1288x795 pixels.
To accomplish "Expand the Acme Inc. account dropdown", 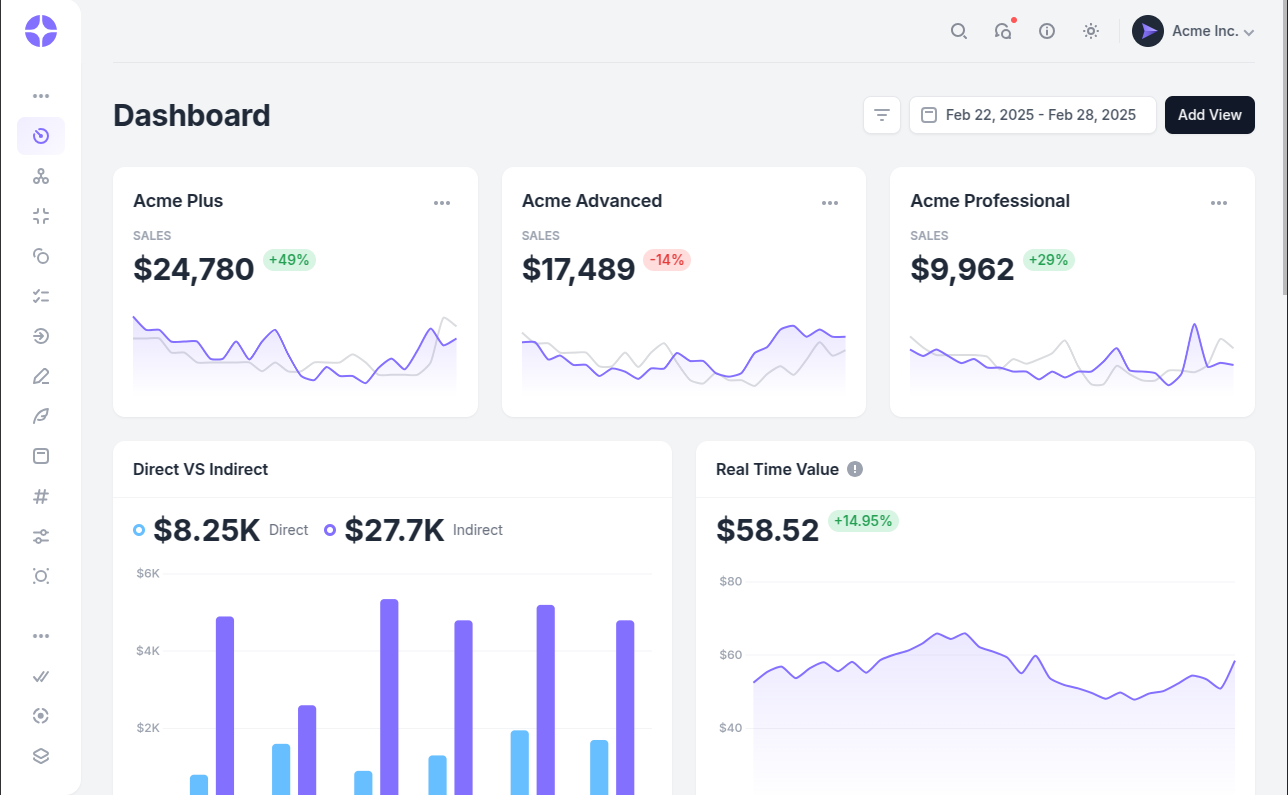I will 1193,31.
